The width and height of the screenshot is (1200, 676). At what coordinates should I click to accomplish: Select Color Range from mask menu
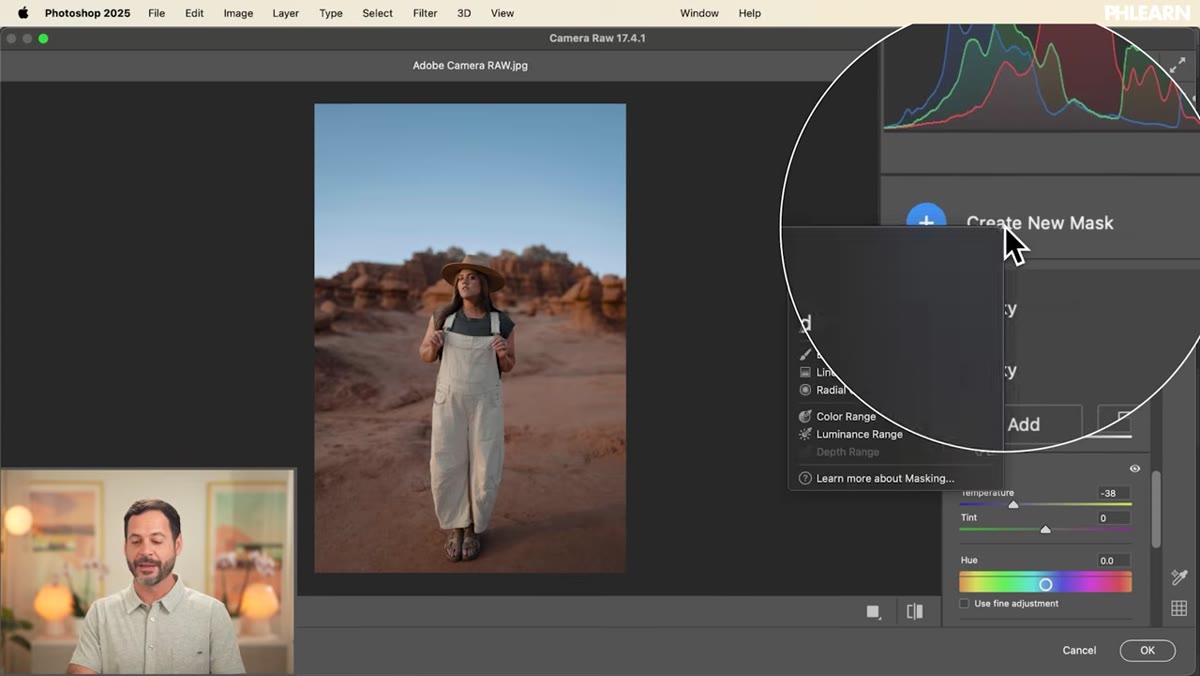click(846, 416)
